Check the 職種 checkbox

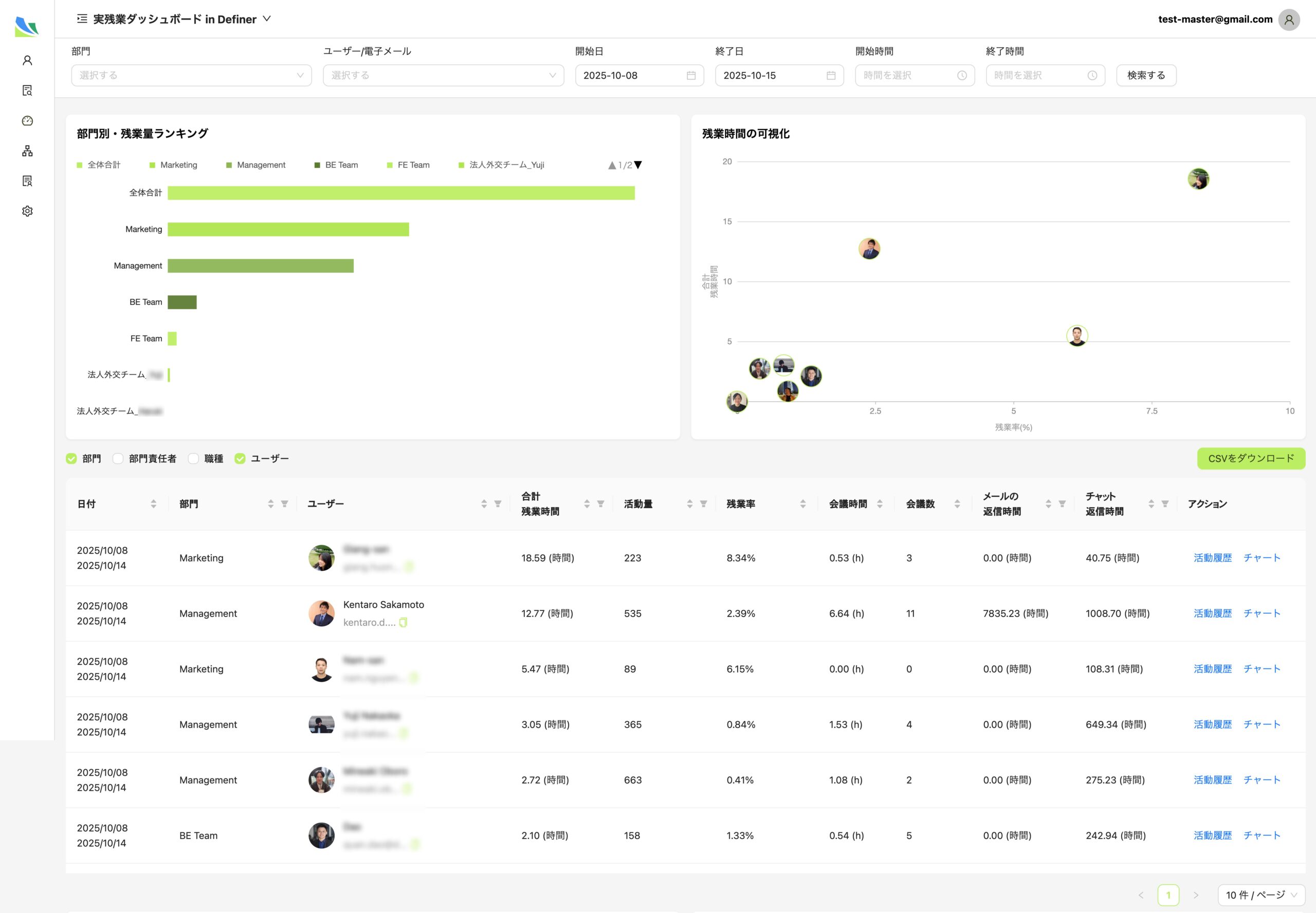193,459
